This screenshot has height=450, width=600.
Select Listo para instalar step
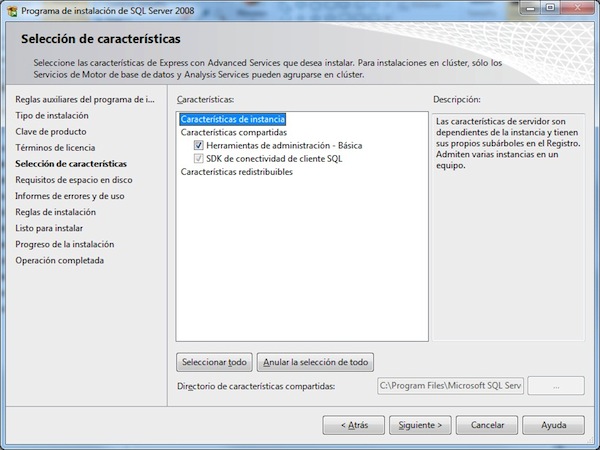[x=49, y=228]
